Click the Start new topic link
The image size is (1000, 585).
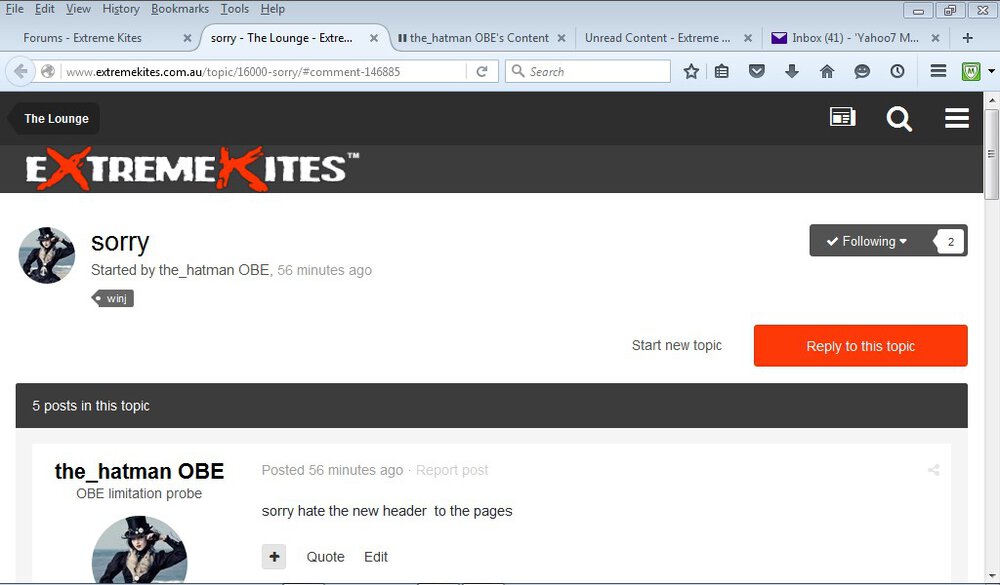click(x=676, y=345)
